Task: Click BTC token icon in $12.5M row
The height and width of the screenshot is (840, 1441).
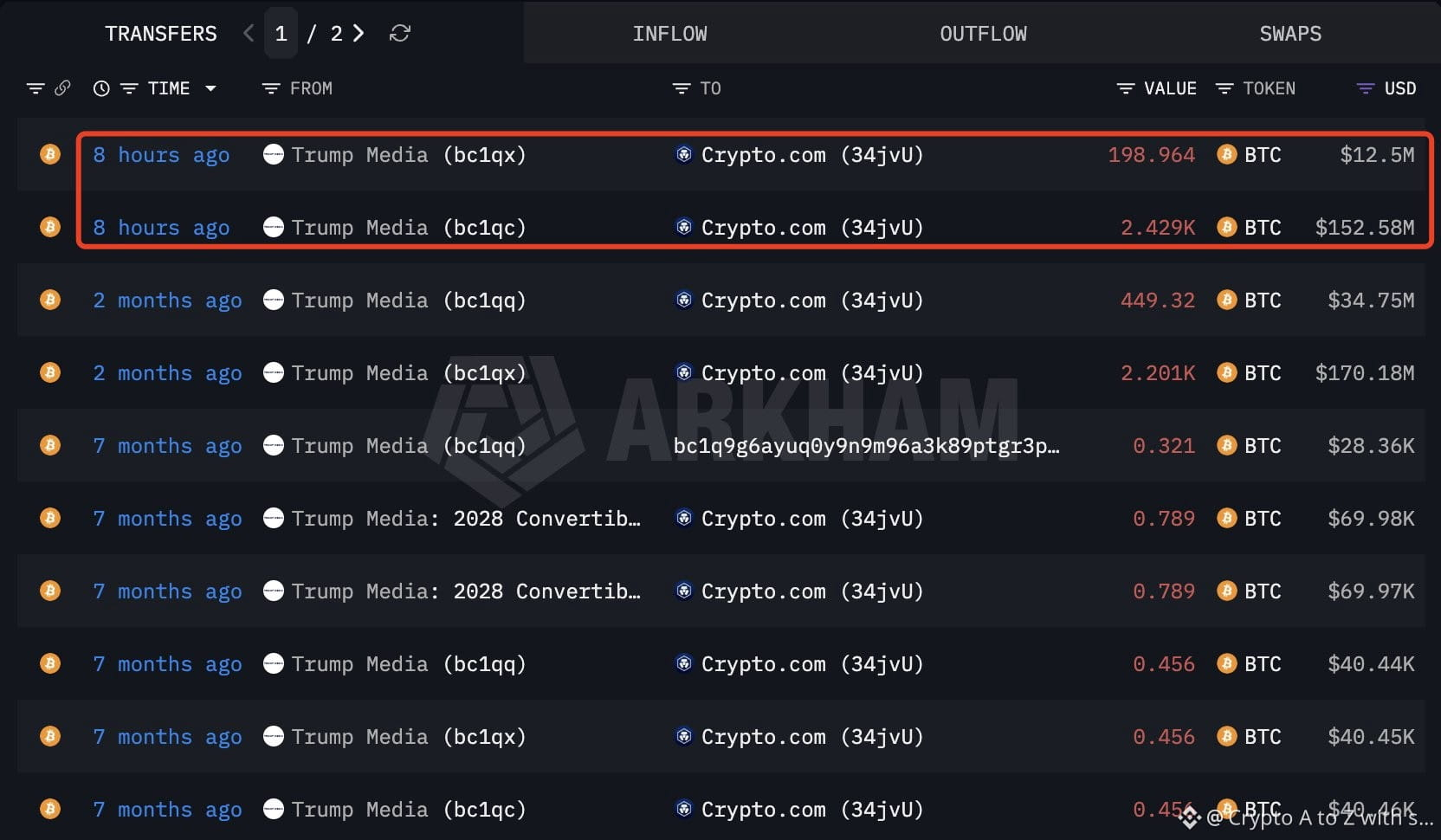Action: pyautogui.click(x=1227, y=154)
